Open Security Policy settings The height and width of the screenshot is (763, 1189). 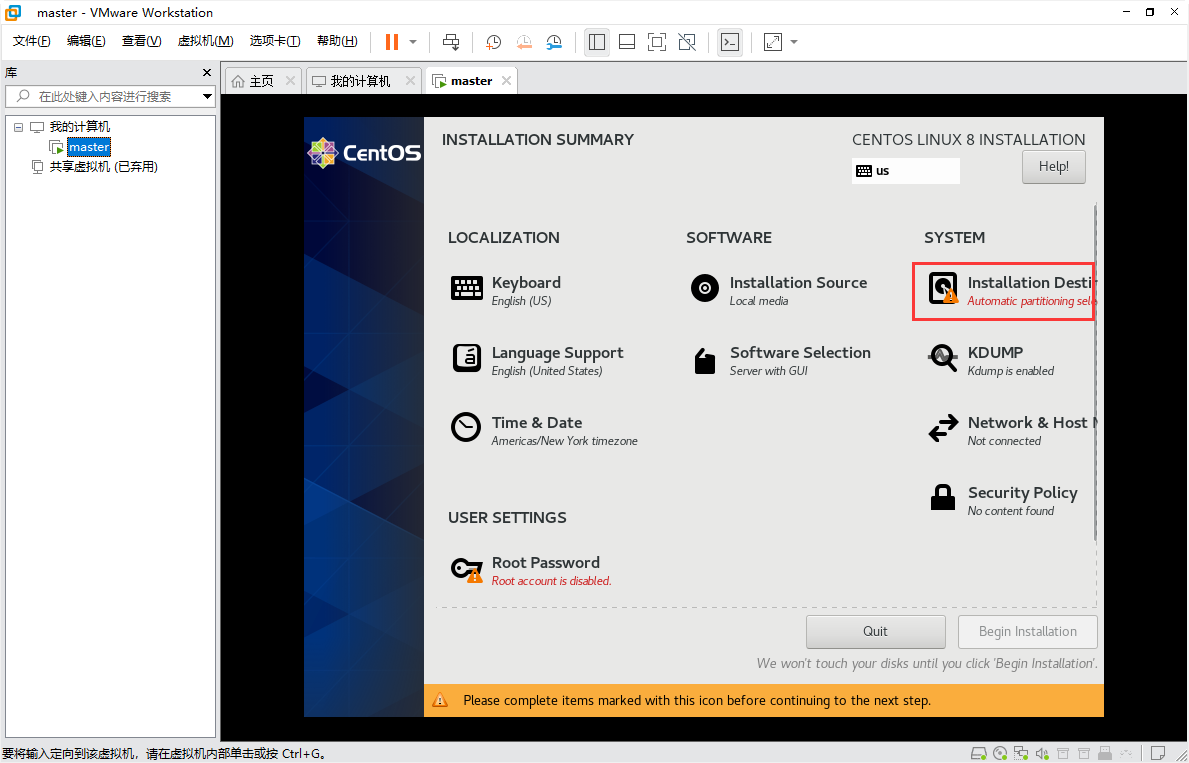pyautogui.click(x=1002, y=500)
